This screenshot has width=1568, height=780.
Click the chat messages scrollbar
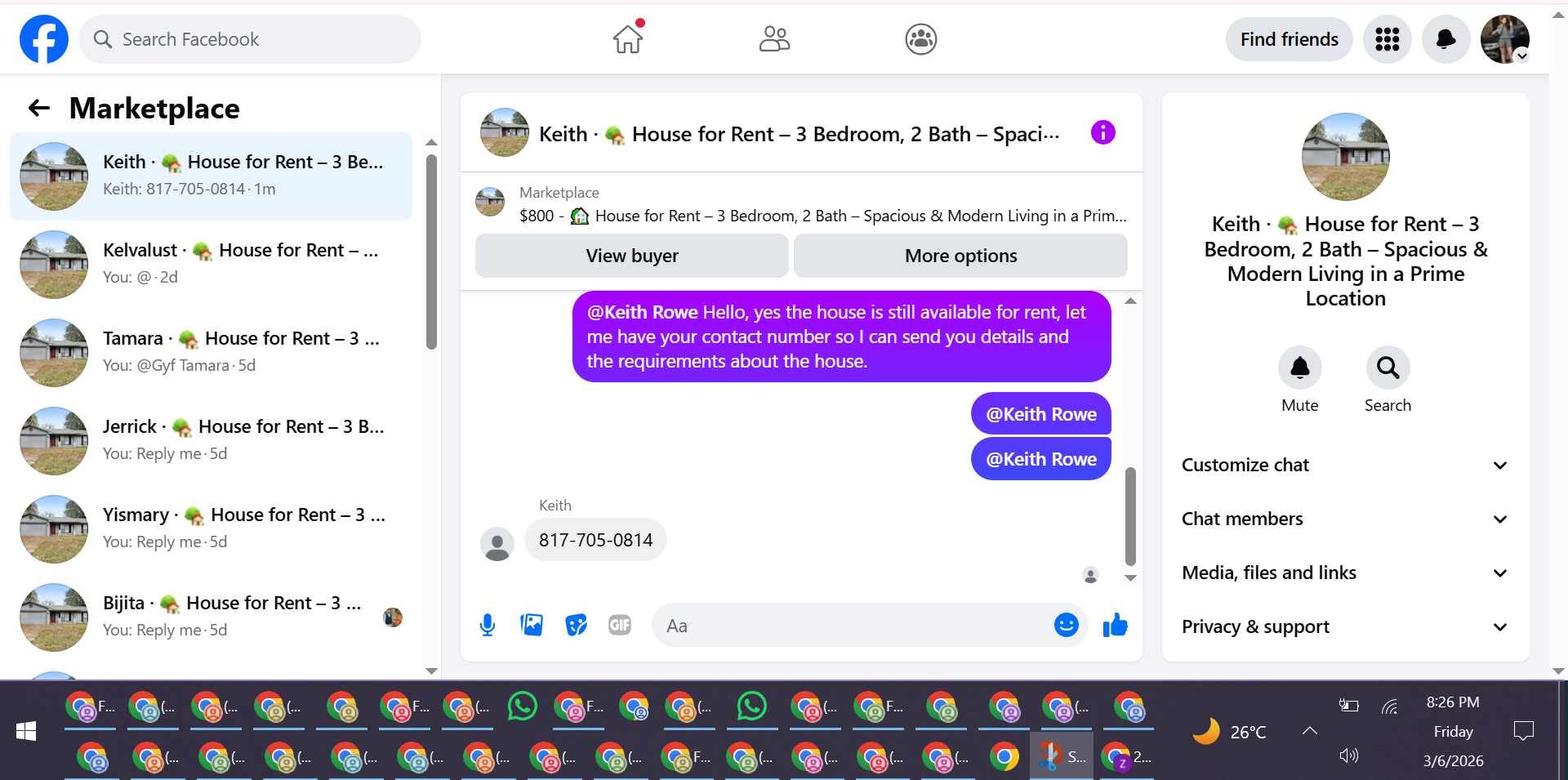(x=1130, y=516)
